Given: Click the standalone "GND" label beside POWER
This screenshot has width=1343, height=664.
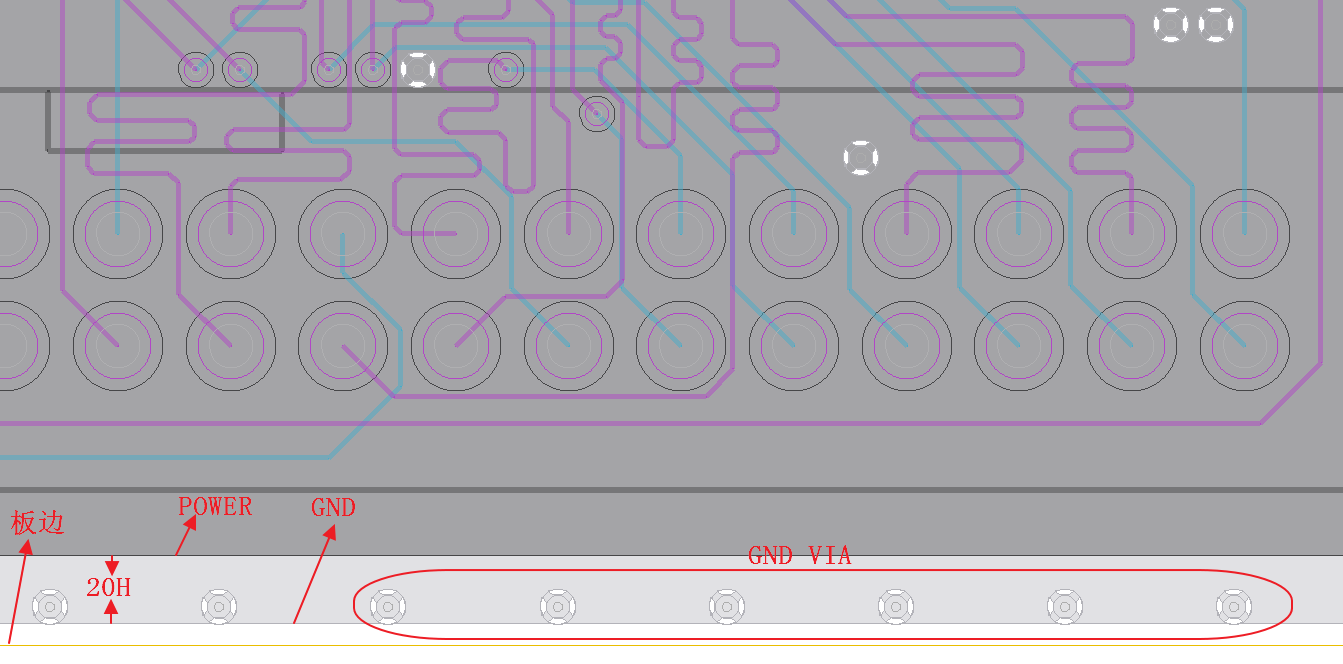Looking at the screenshot, I should tap(333, 508).
